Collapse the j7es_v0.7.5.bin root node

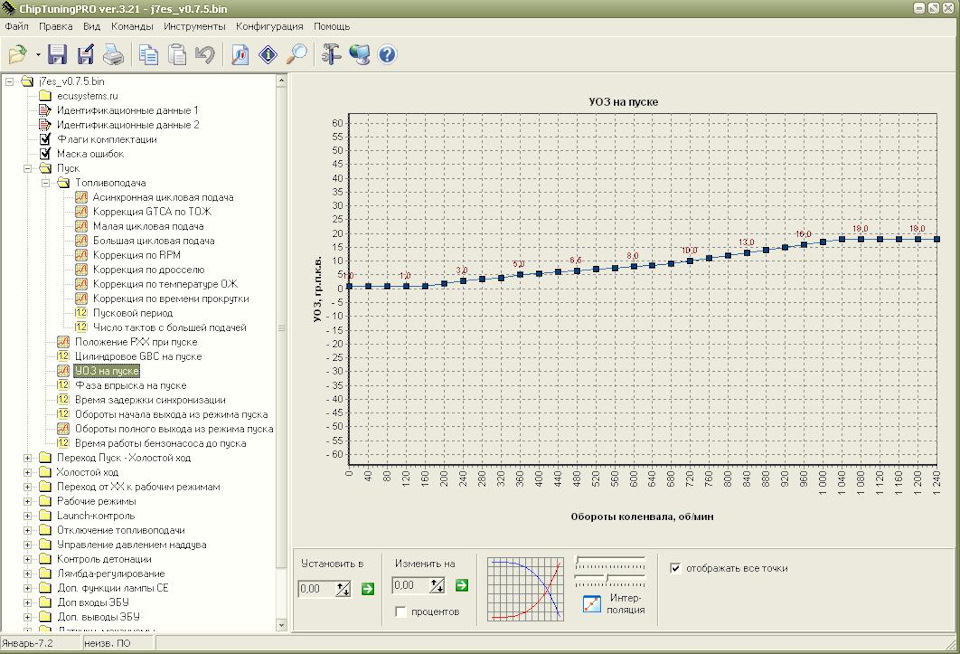(x=10, y=81)
